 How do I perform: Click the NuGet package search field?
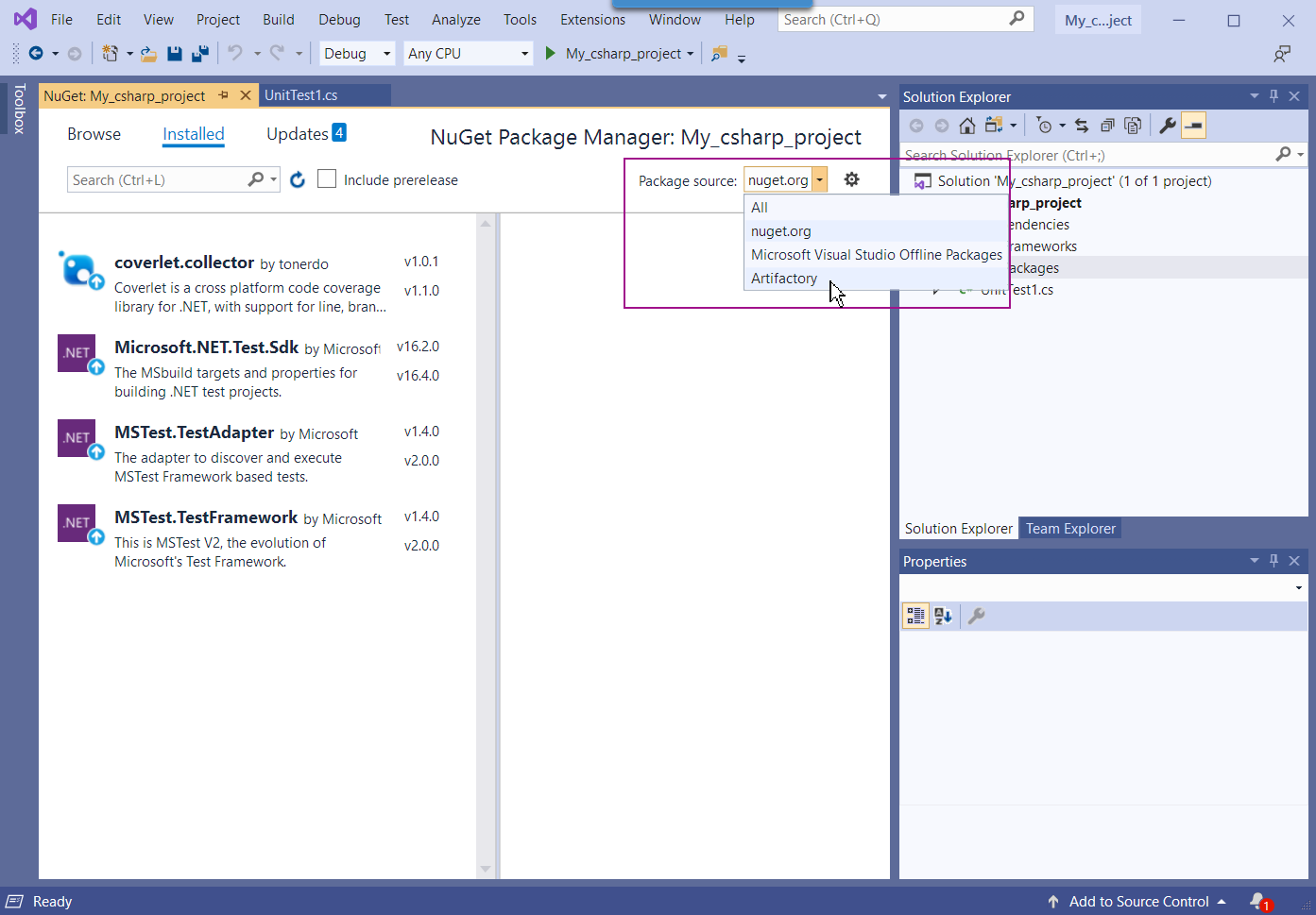(157, 180)
